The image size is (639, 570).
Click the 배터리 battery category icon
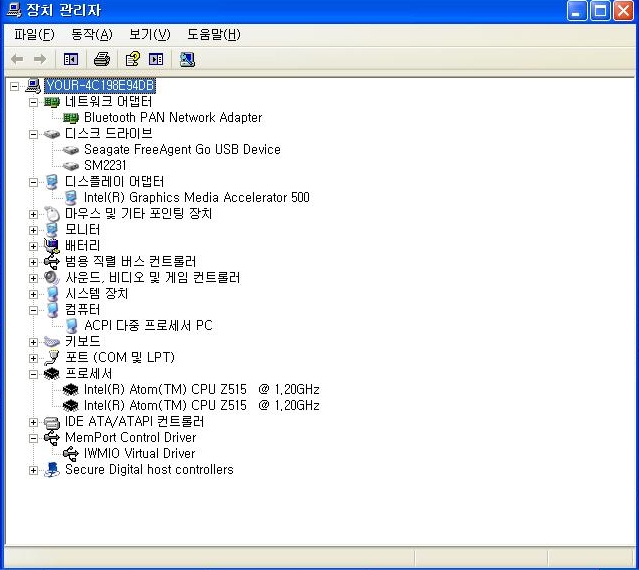[52, 246]
